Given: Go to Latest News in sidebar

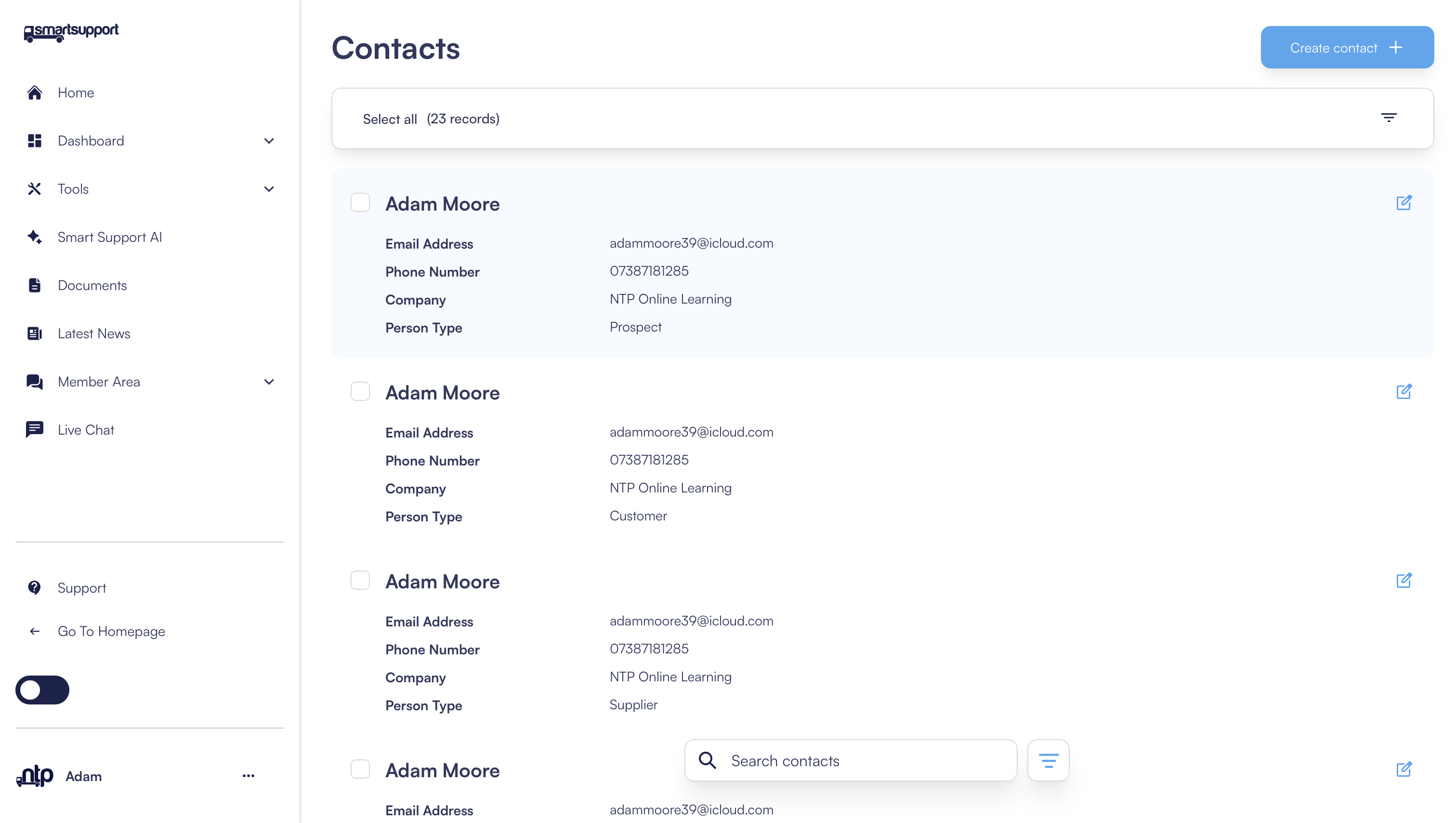Looking at the screenshot, I should coord(94,334).
